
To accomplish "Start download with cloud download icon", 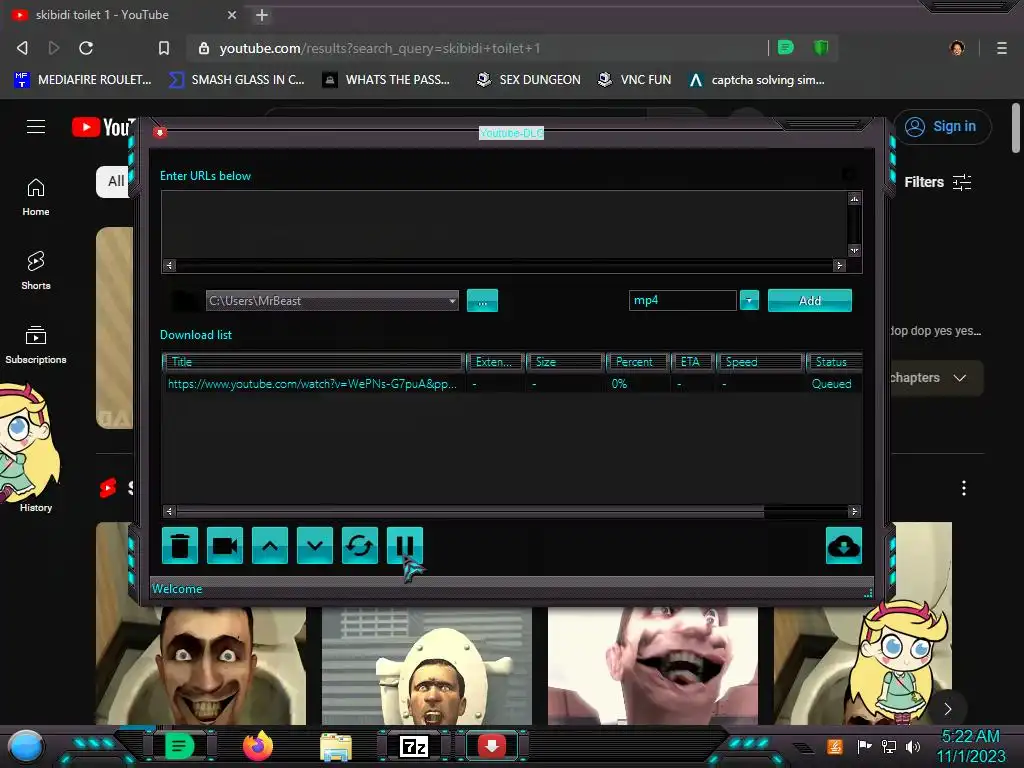I will point(844,545).
